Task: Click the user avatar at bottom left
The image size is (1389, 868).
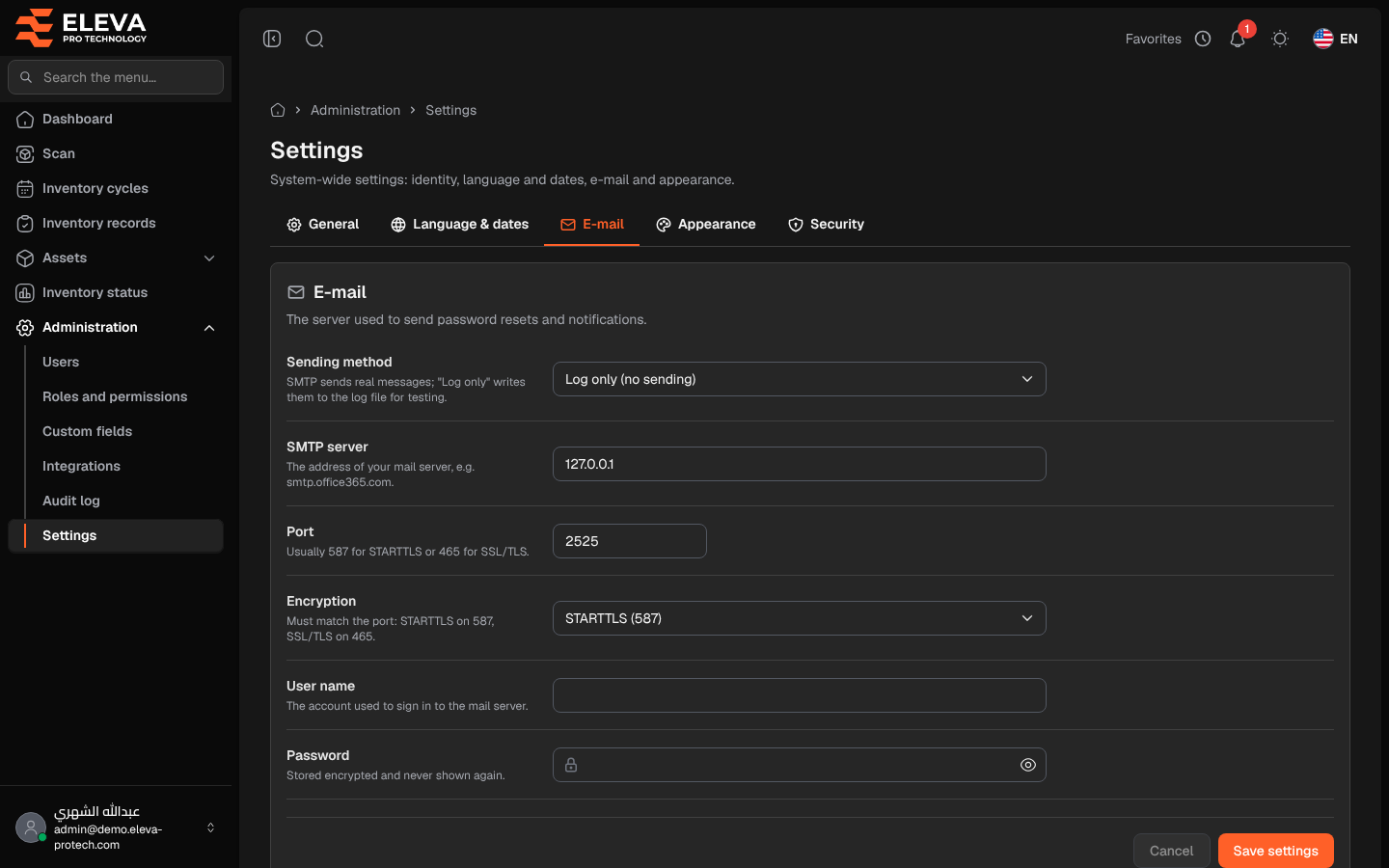Action: pos(31,827)
